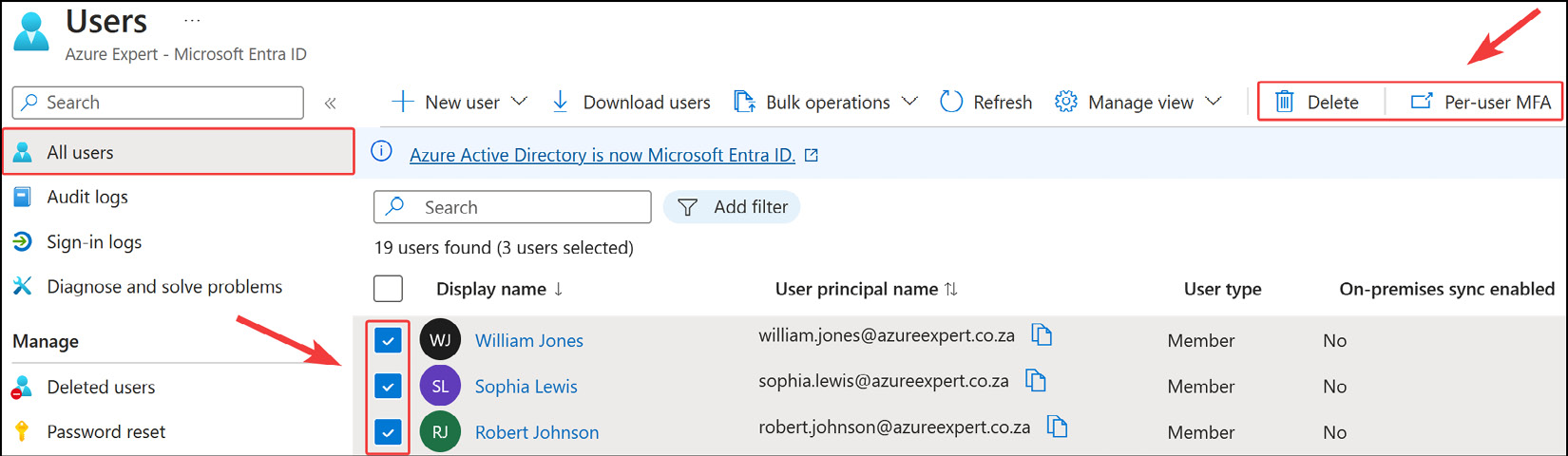Toggle the select-all header checkbox

[x=388, y=289]
